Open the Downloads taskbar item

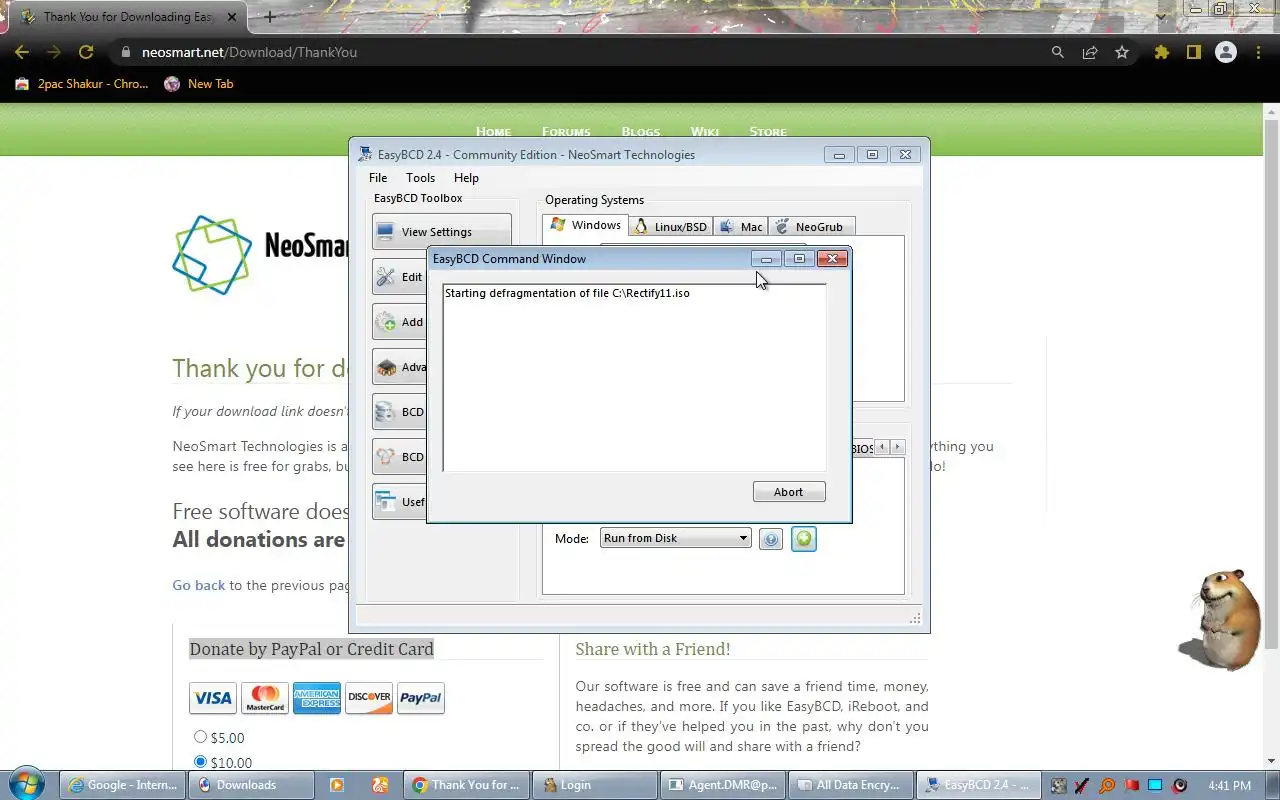252,785
